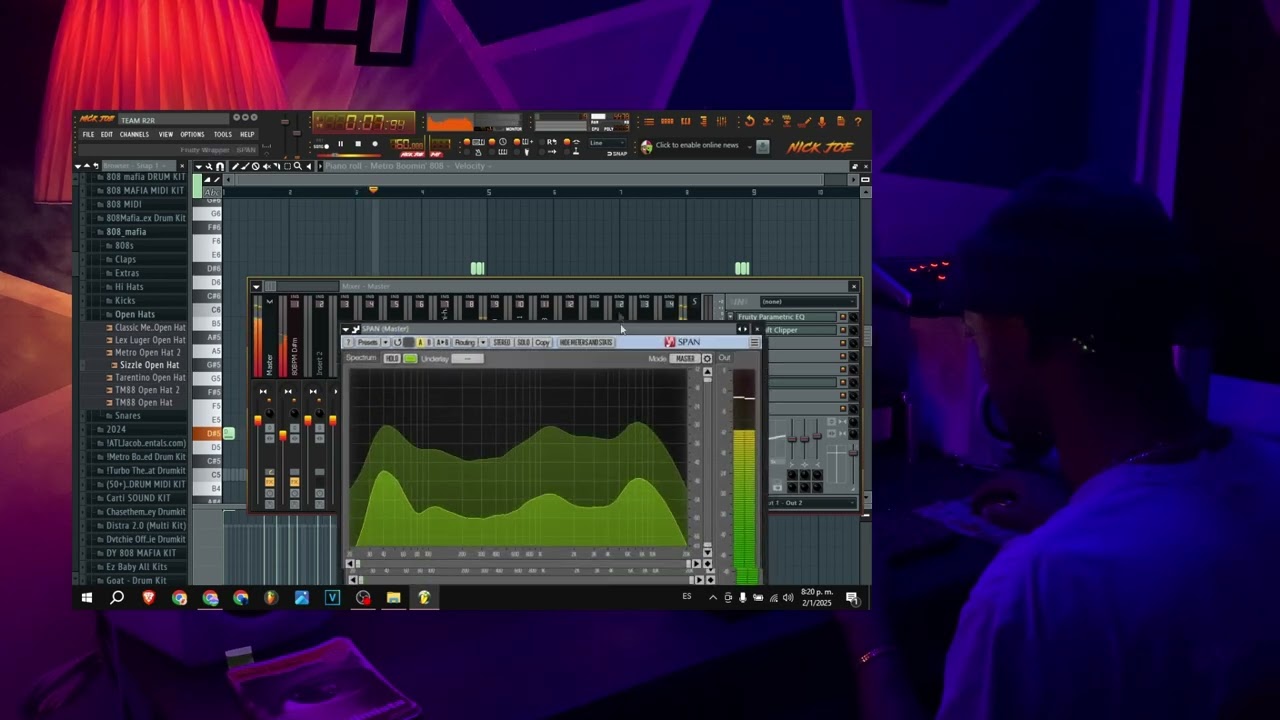1280x720 pixels.
Task: Select the zoom magnifier tool in piano roll
Action: point(297,166)
